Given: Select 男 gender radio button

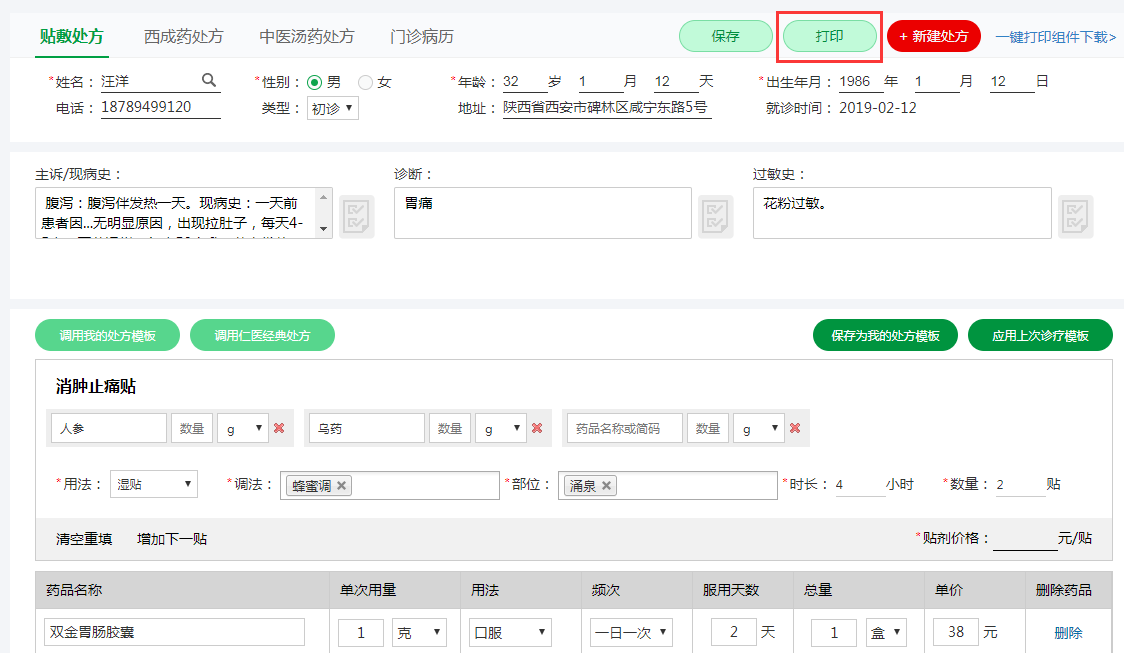Looking at the screenshot, I should [x=314, y=82].
